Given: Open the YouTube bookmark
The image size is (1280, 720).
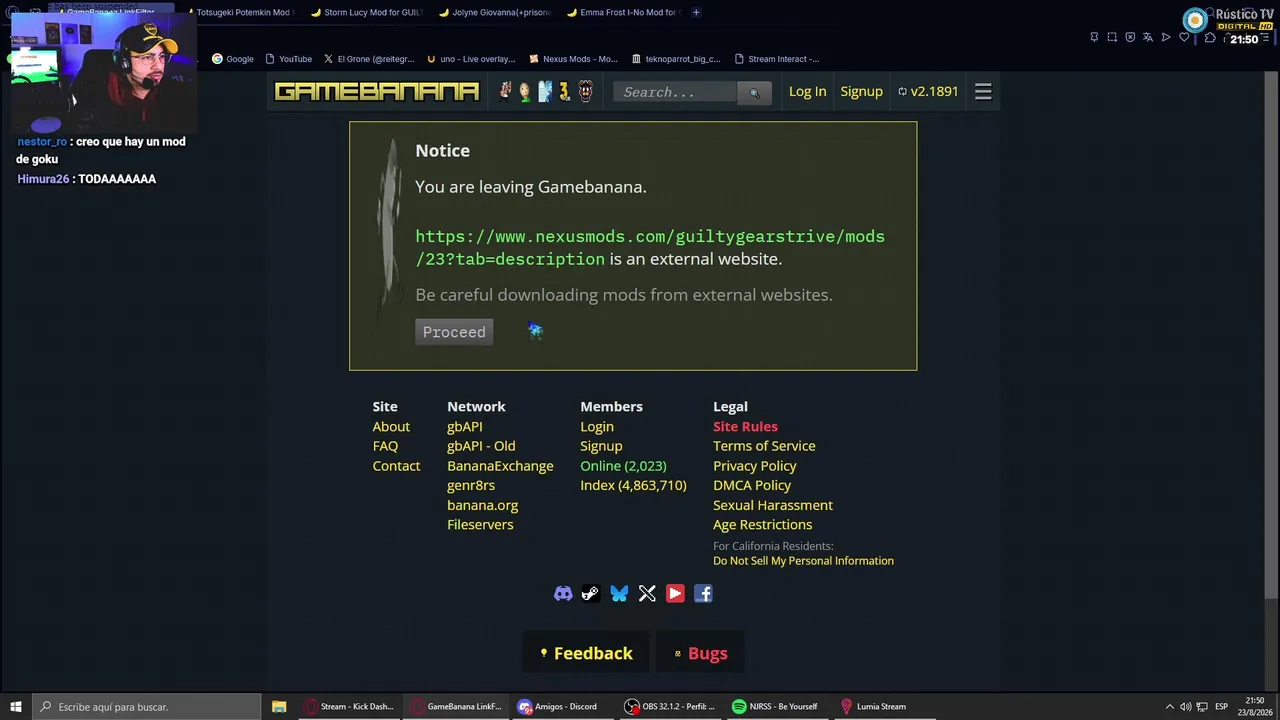Looking at the screenshot, I should [289, 59].
